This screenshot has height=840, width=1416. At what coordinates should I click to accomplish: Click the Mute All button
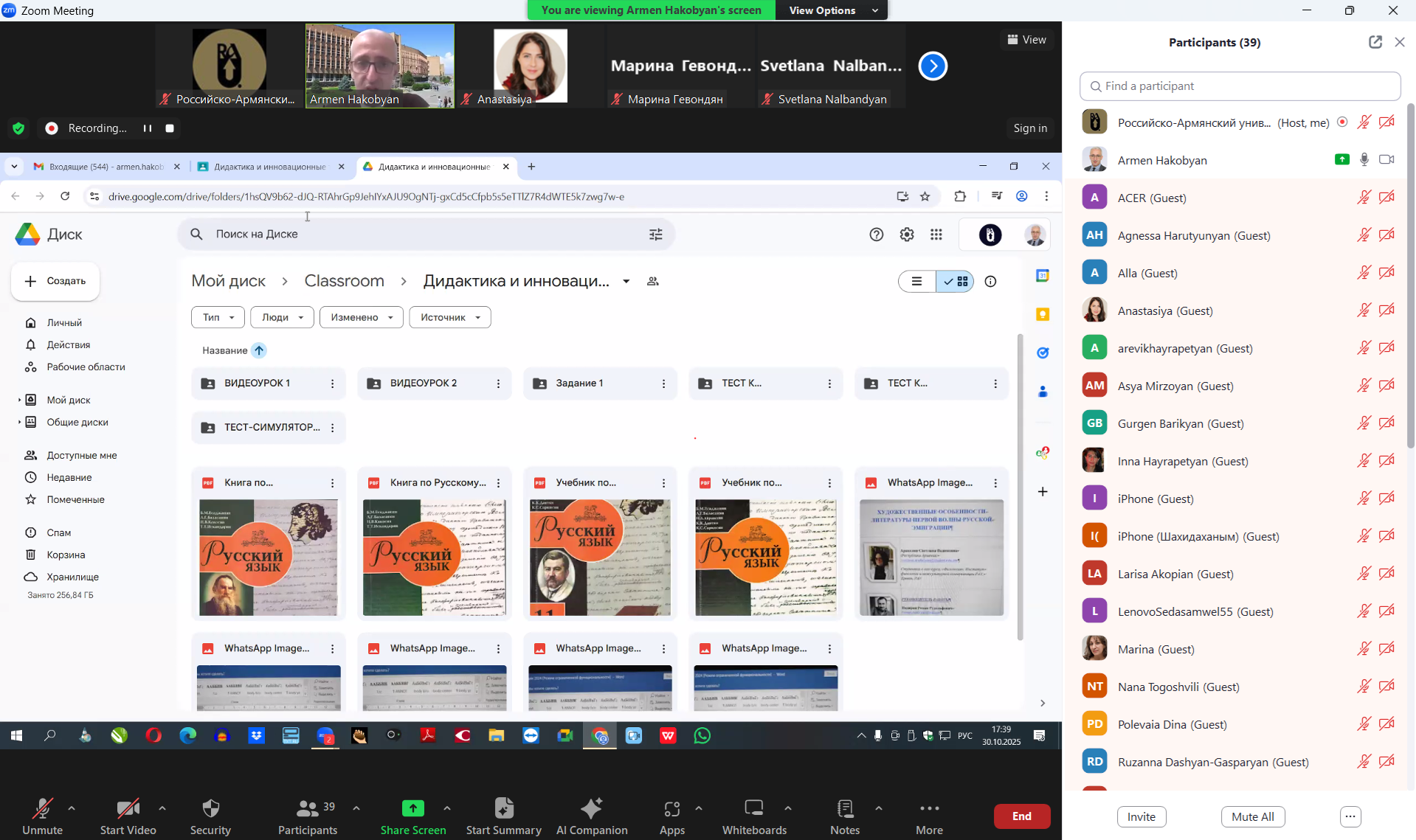[x=1252, y=816]
